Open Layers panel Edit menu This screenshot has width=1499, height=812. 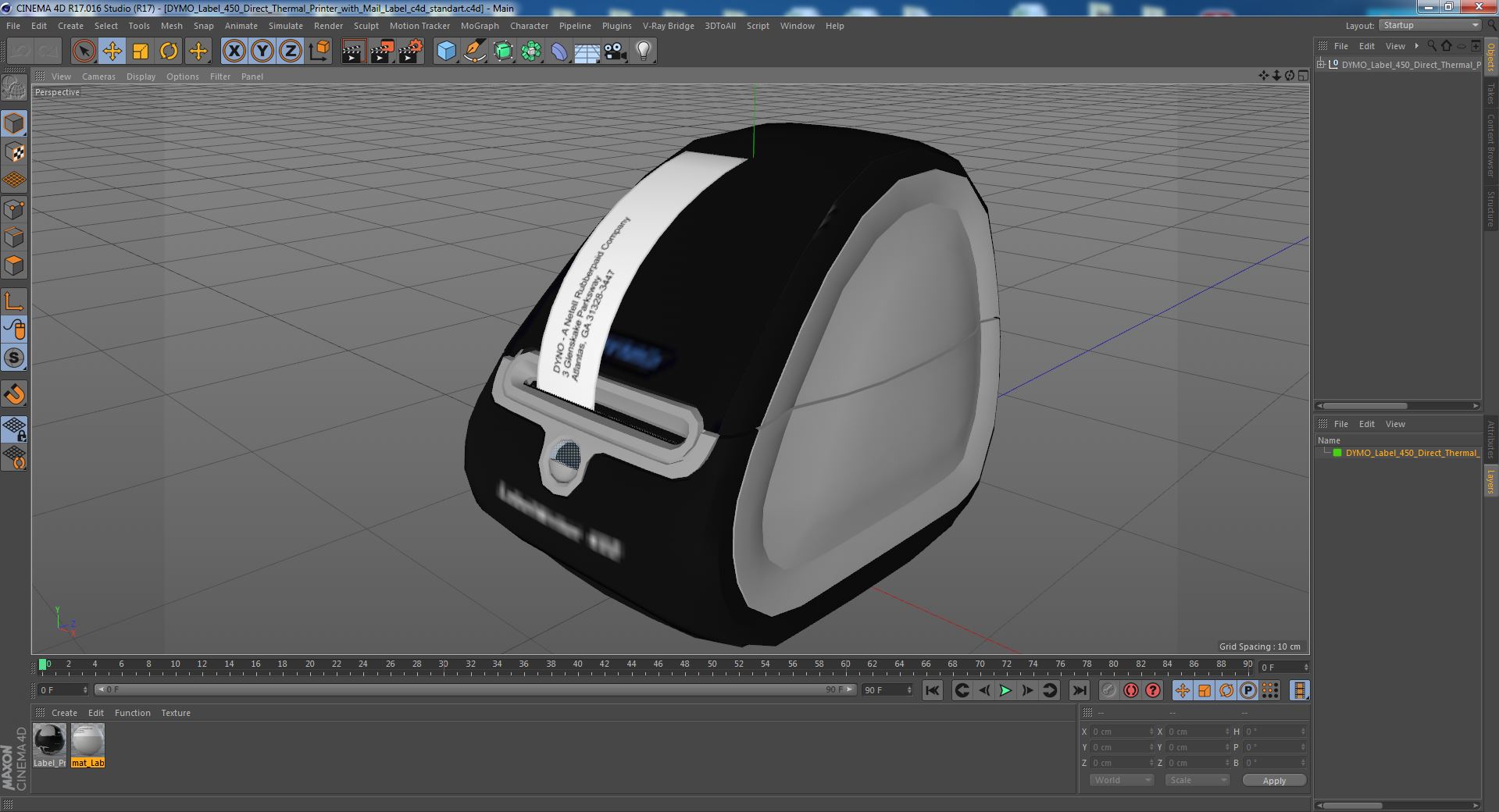point(1366,424)
